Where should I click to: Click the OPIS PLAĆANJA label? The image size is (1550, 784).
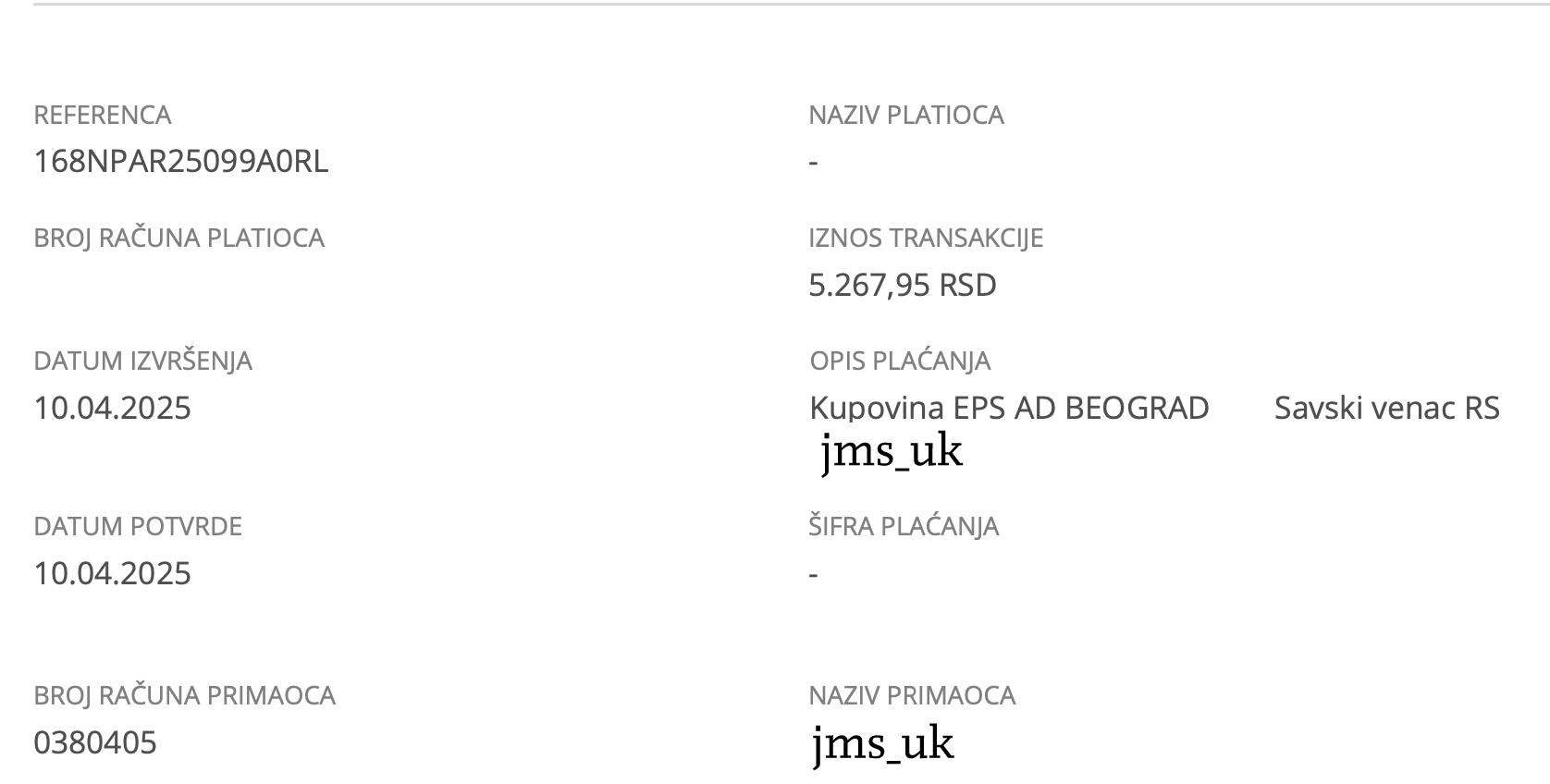(x=900, y=361)
